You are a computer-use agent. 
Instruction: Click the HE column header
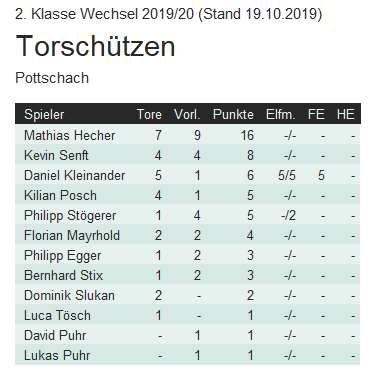tap(345, 114)
